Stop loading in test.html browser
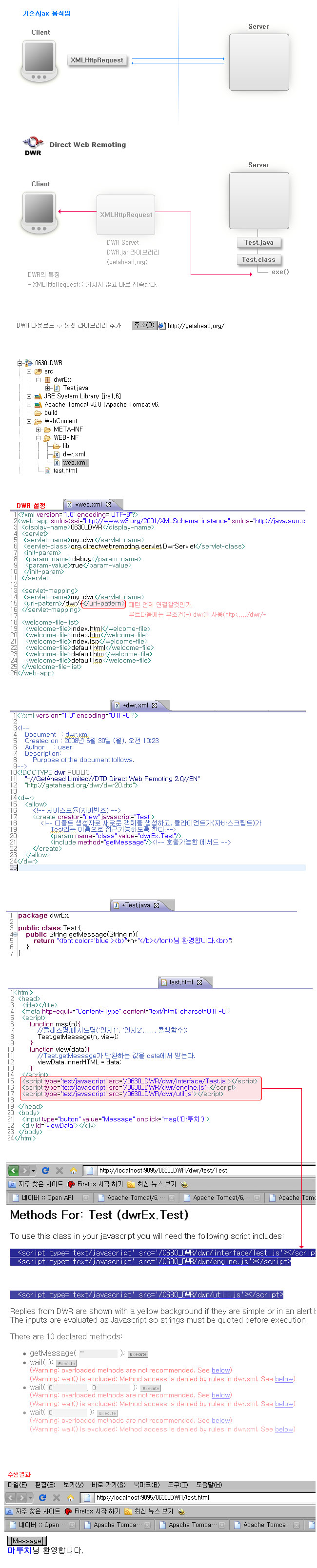Viewport: 317px width, 1568px height. click(56, 1497)
